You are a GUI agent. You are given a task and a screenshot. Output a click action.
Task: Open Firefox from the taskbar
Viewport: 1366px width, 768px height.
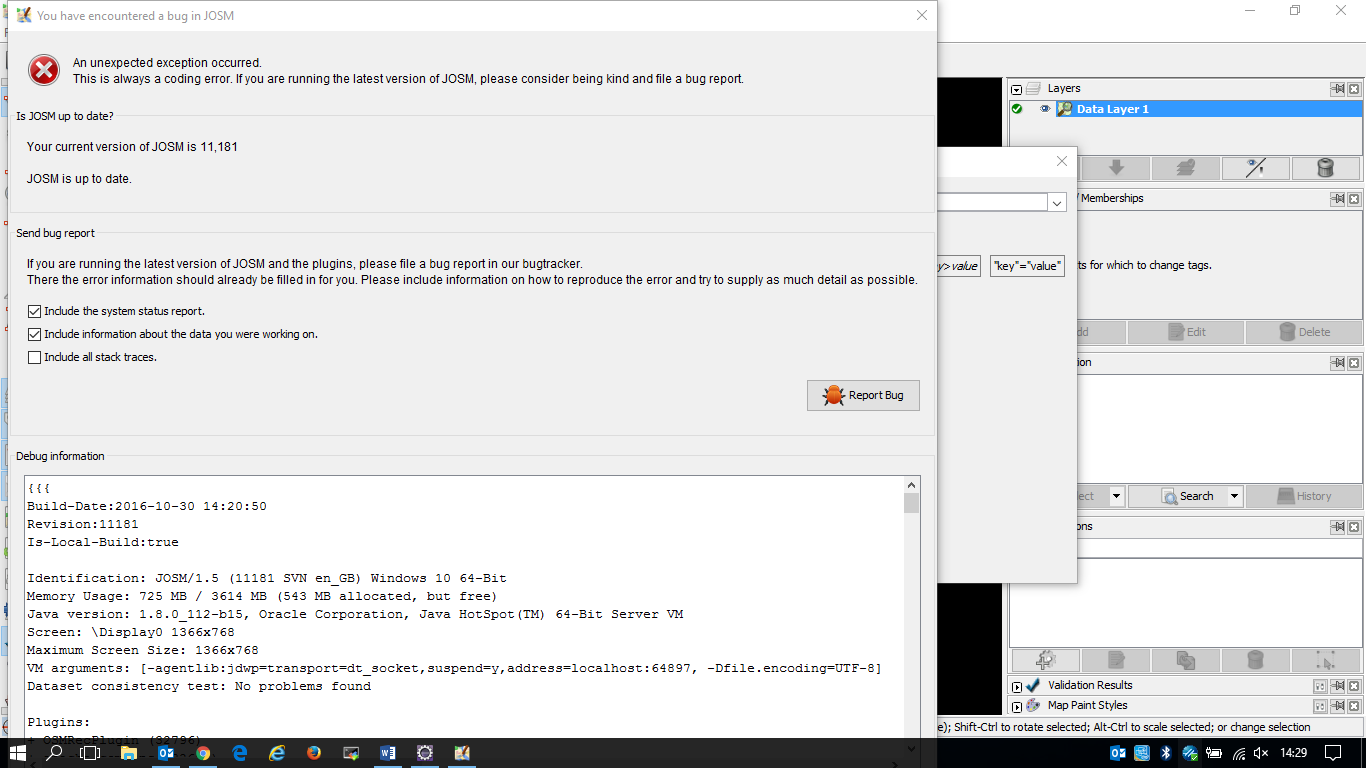point(314,753)
